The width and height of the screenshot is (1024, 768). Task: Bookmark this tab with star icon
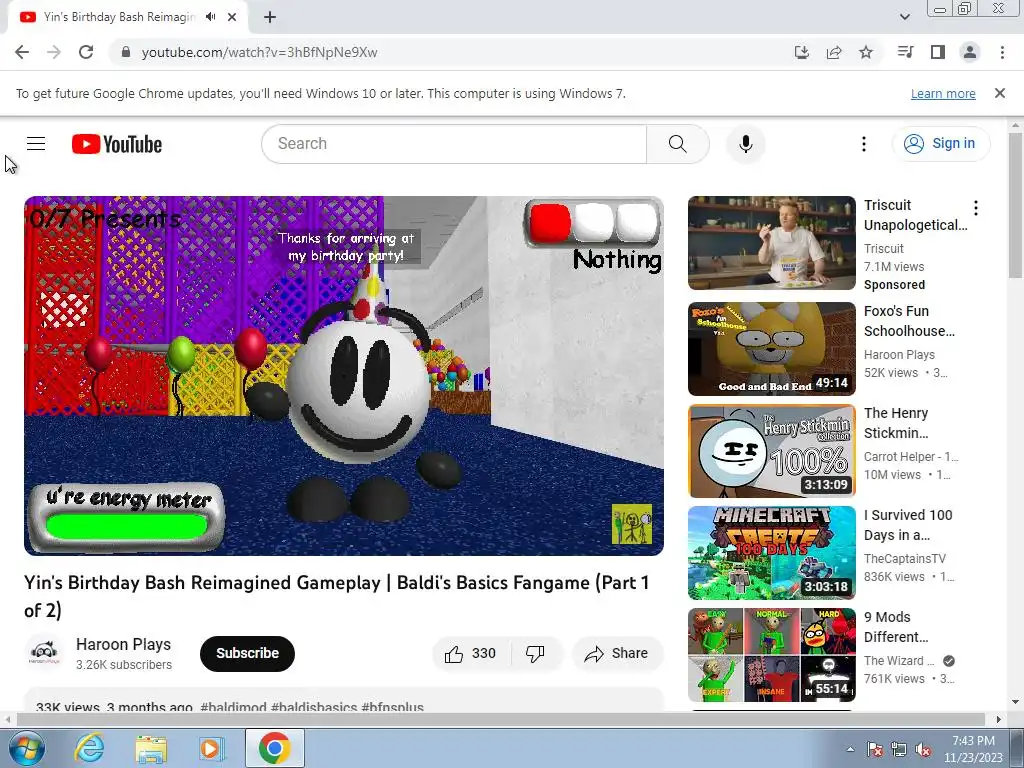coord(866,52)
